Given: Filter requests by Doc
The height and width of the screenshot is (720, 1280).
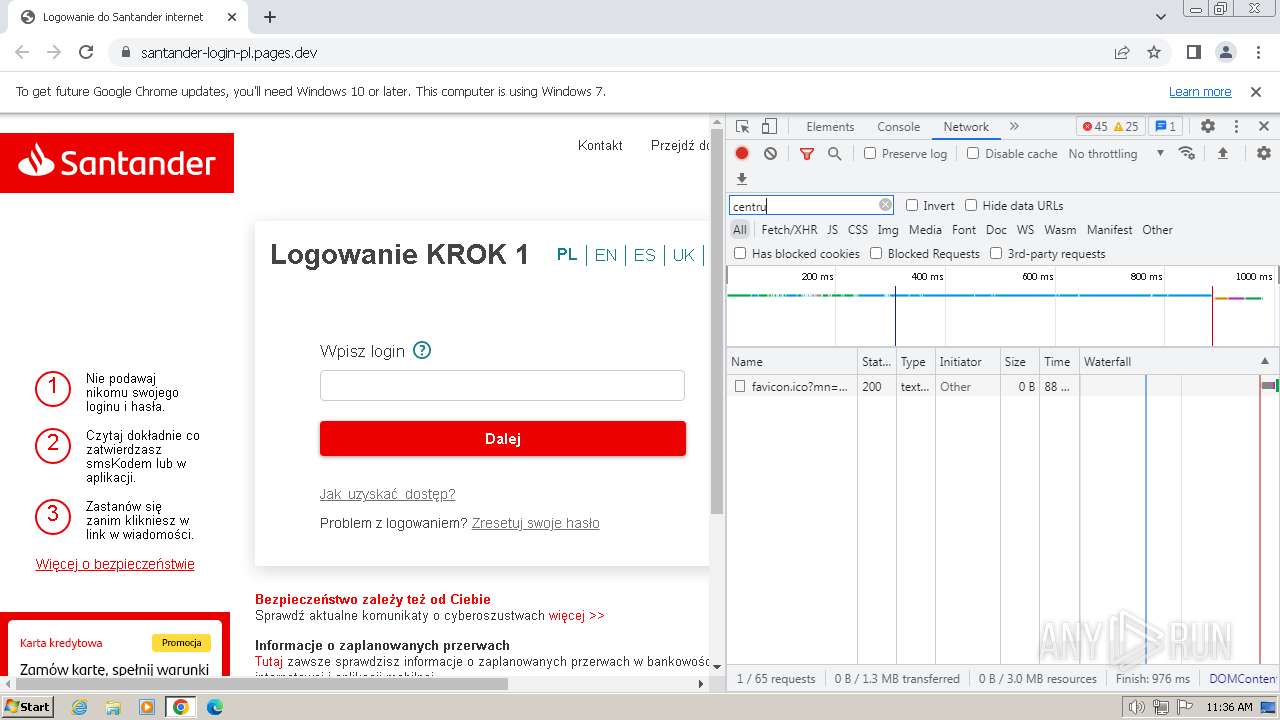Looking at the screenshot, I should pyautogui.click(x=996, y=229).
